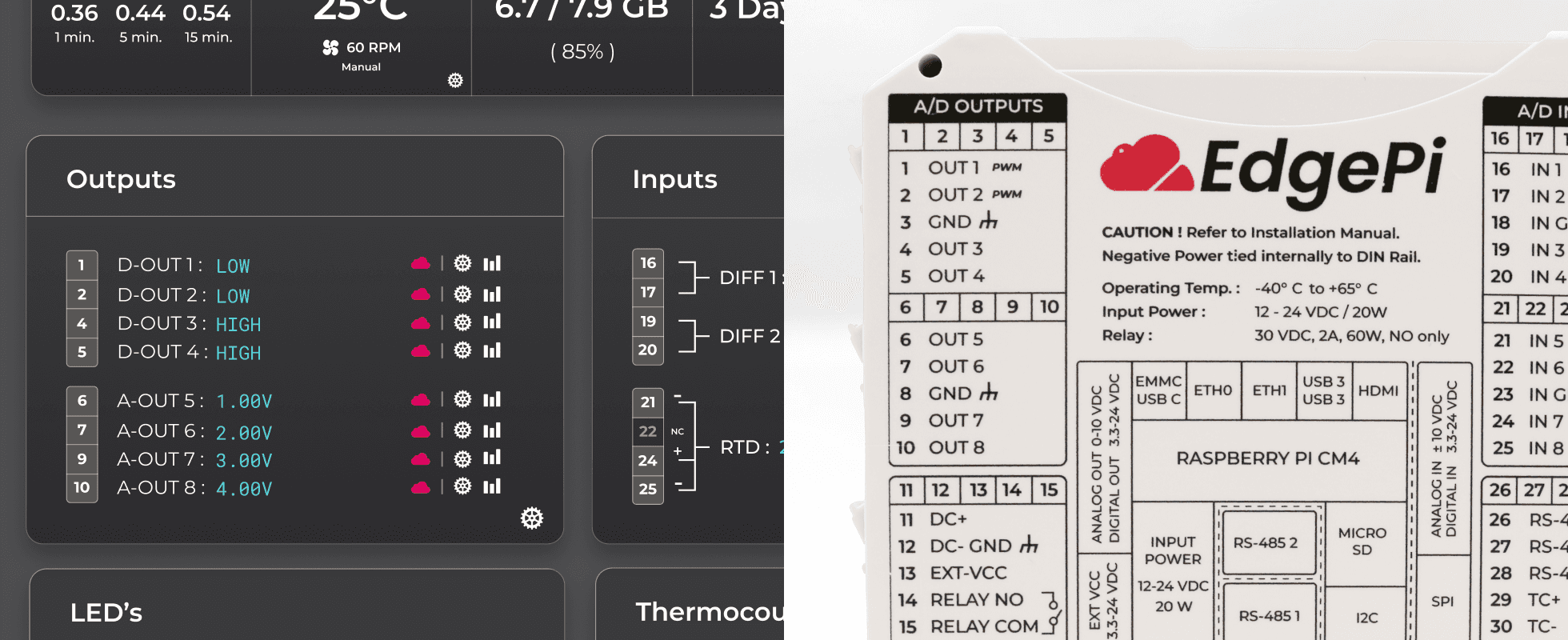Click the fan icon beside 60 RPM
The image size is (1568, 640).
click(x=330, y=48)
